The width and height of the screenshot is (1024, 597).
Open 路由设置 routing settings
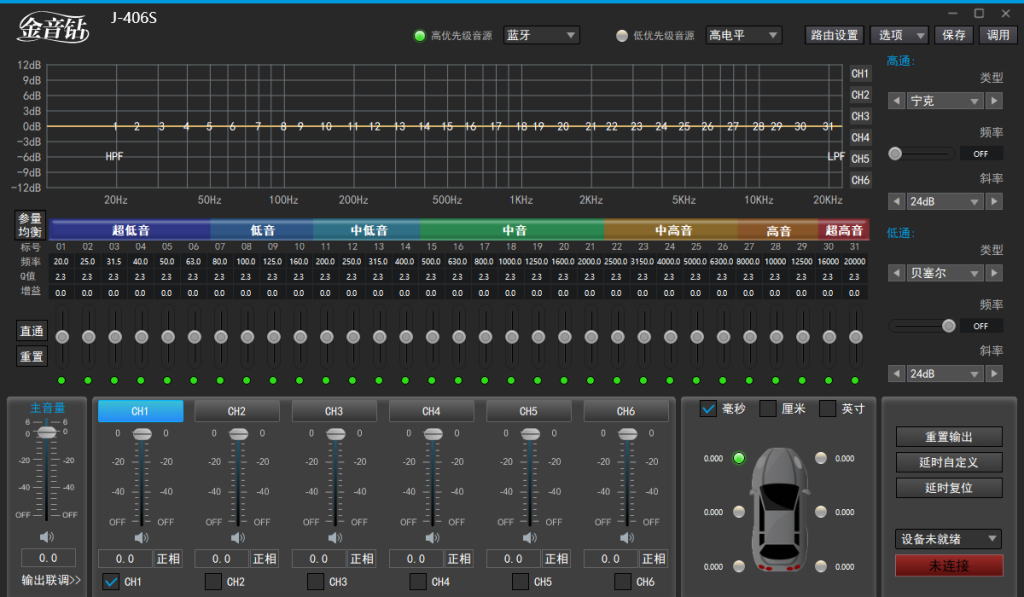pyautogui.click(x=835, y=35)
